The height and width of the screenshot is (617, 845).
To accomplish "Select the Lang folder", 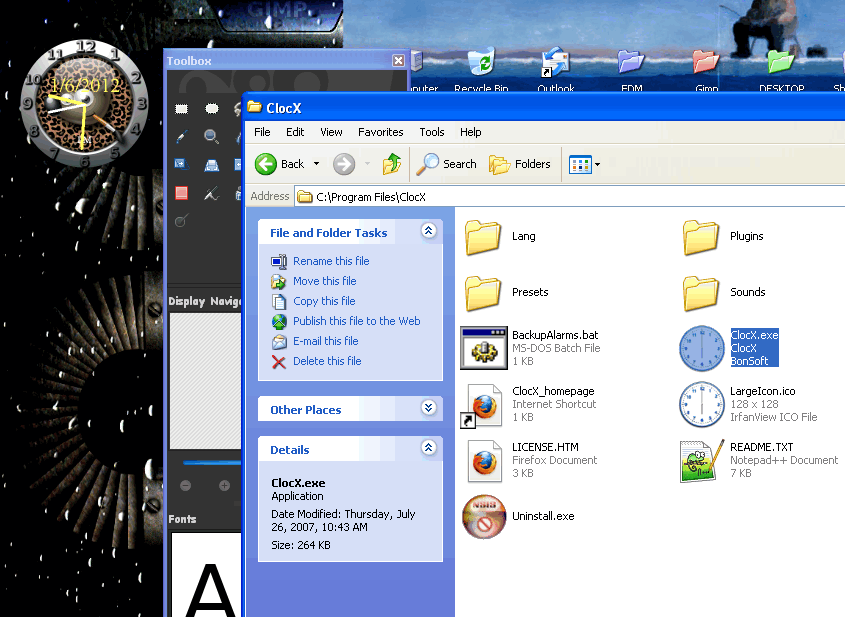I will pyautogui.click(x=483, y=237).
